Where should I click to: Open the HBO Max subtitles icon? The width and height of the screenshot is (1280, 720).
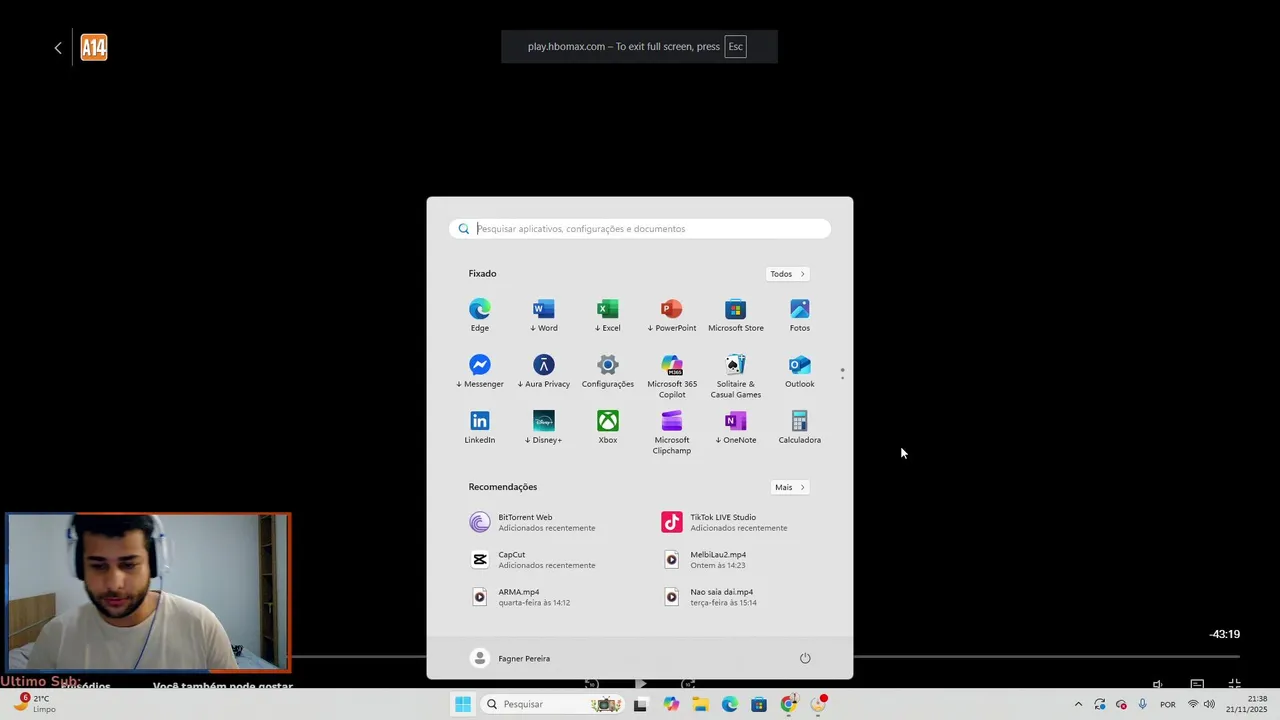(x=1197, y=684)
